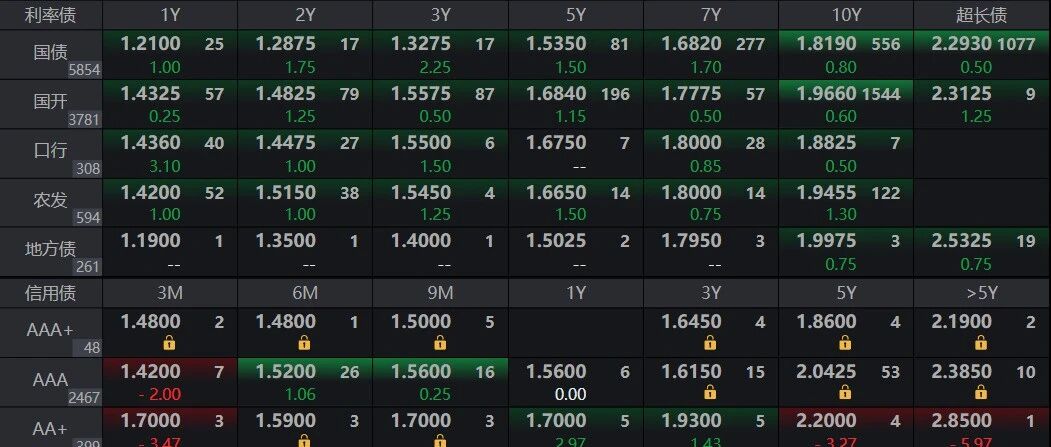Click the lock icon under AAA+ 9M yield
Screen dimensions: 1051x447
click(x=439, y=343)
